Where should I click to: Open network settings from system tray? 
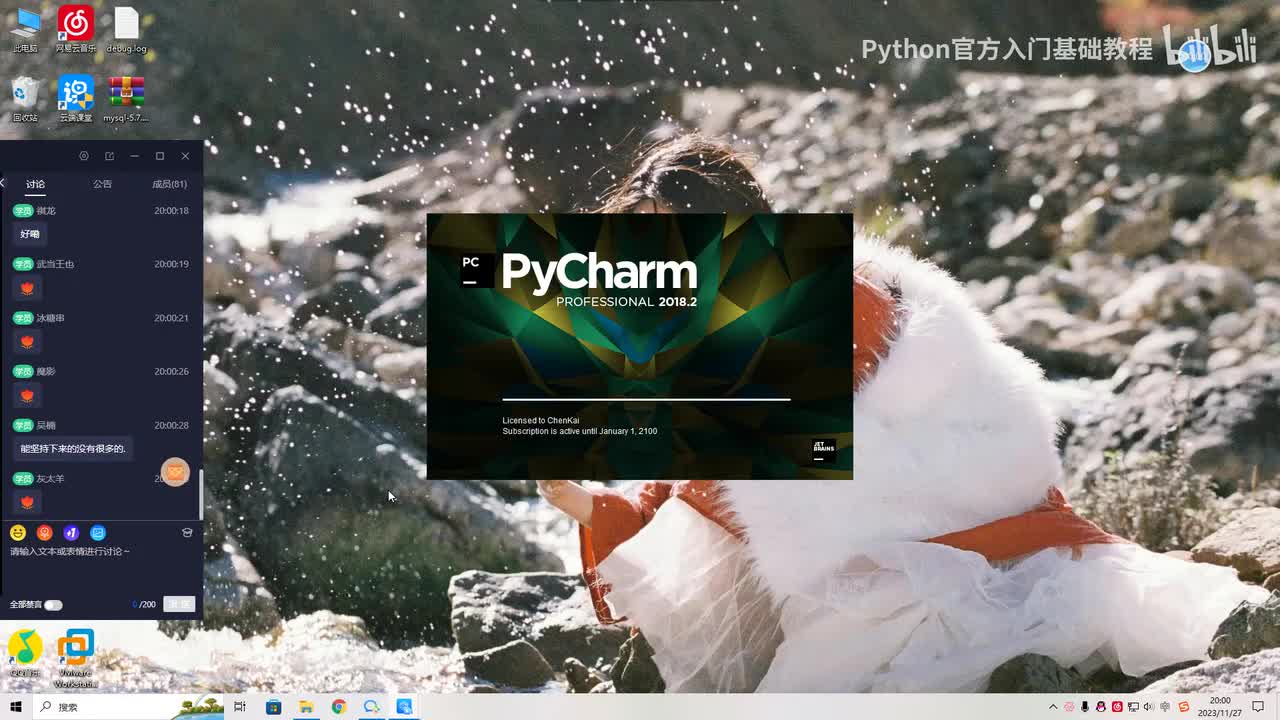tap(1135, 707)
